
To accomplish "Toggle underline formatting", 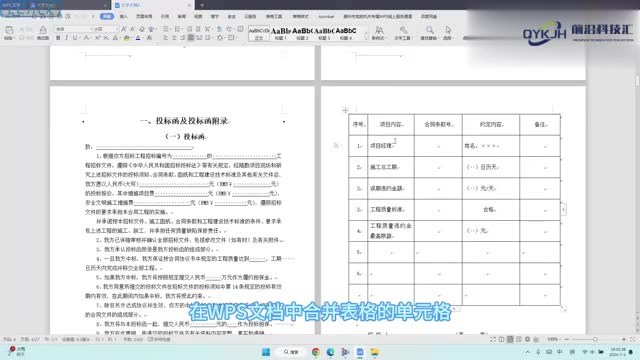I will click(75, 38).
